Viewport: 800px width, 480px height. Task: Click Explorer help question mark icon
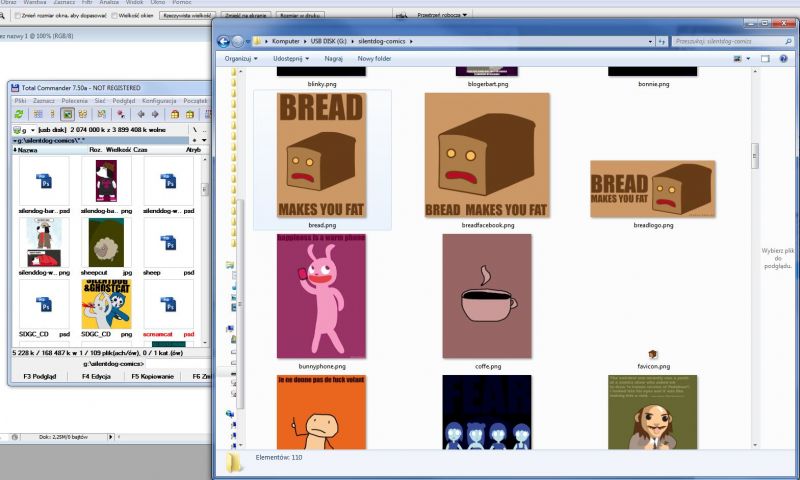[783, 59]
